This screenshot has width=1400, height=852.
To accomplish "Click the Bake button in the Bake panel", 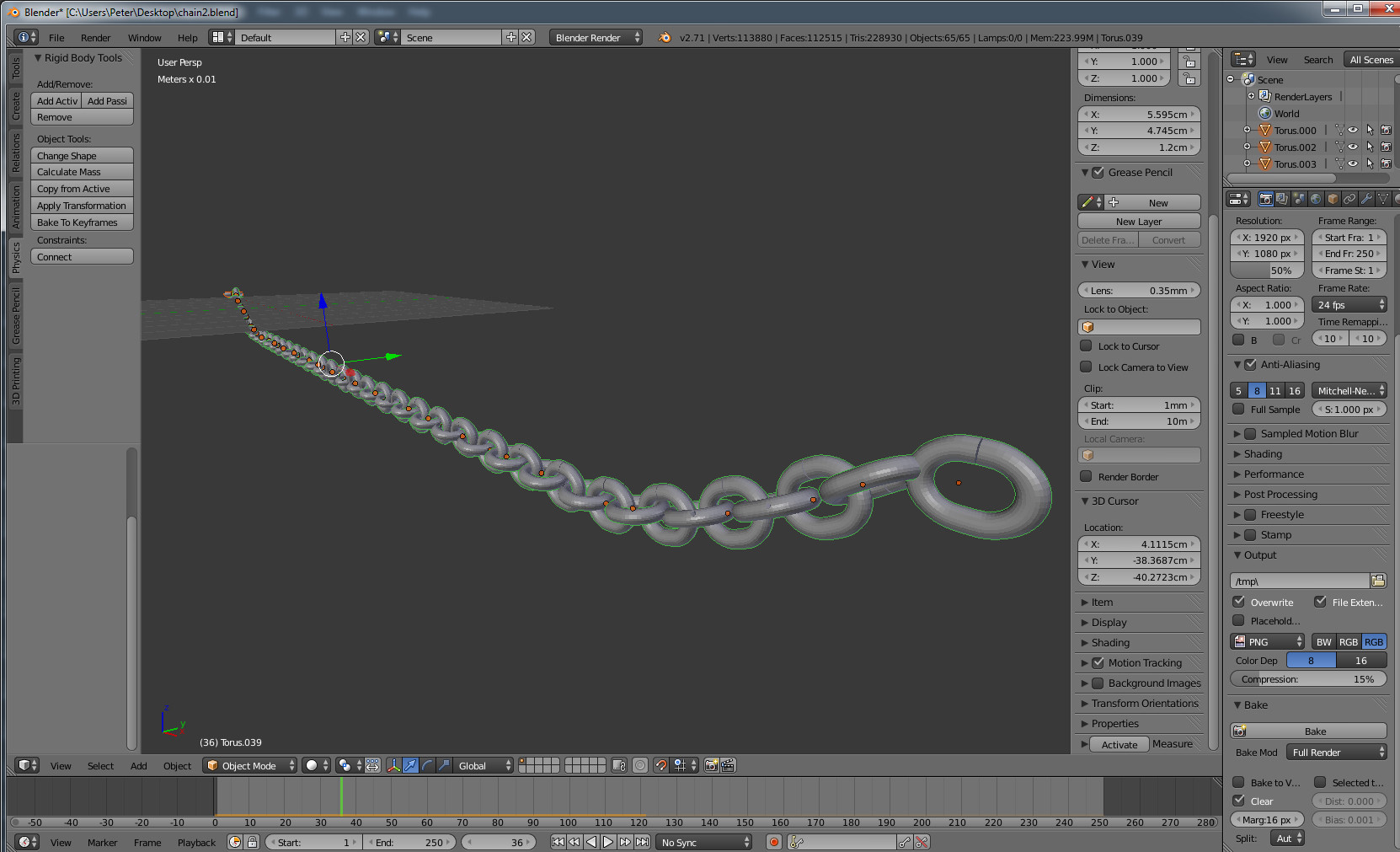I will click(x=1308, y=731).
